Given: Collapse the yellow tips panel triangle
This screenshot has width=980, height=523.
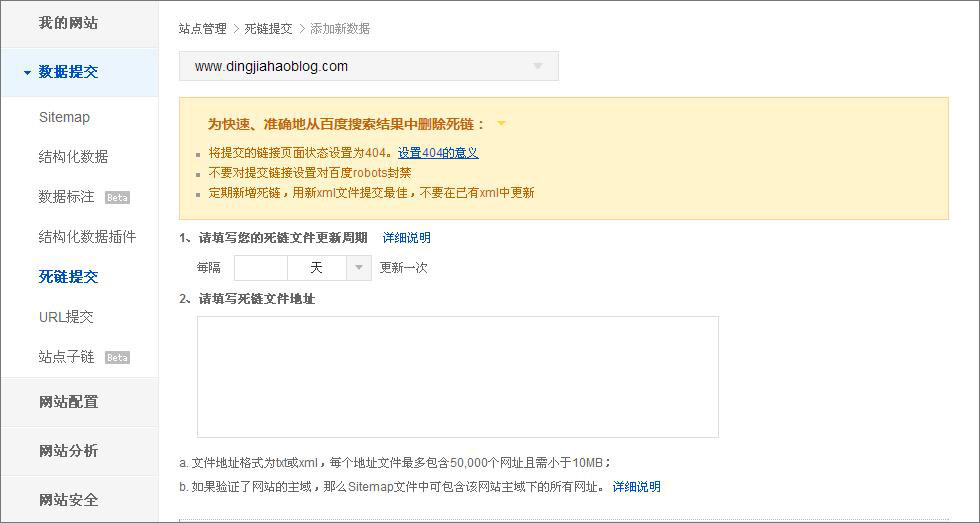Looking at the screenshot, I should (501, 124).
